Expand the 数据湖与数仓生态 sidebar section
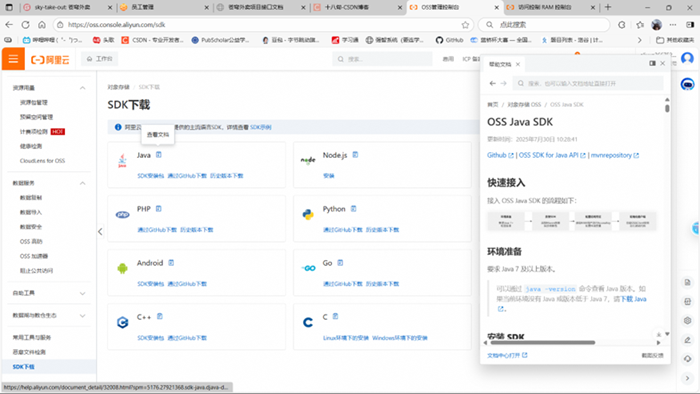The height and width of the screenshot is (394, 700). pos(83,315)
